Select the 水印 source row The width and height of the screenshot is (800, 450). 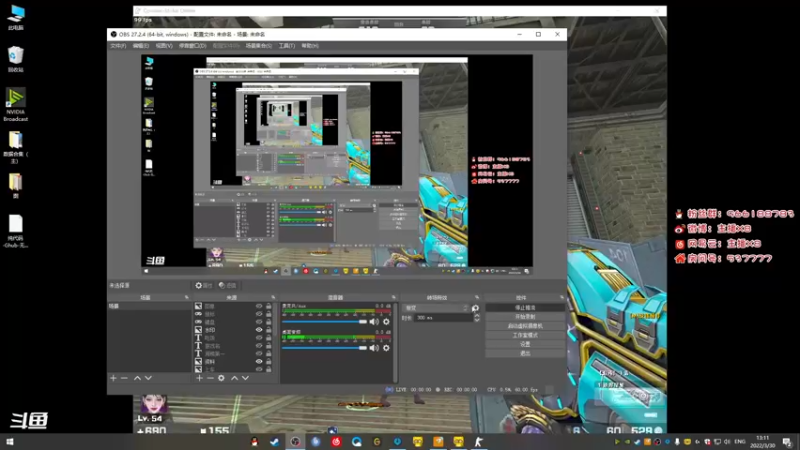[x=232, y=330]
